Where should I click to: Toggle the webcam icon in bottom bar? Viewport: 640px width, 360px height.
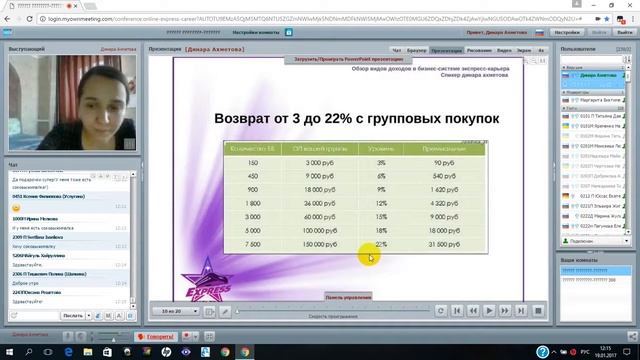81,336
